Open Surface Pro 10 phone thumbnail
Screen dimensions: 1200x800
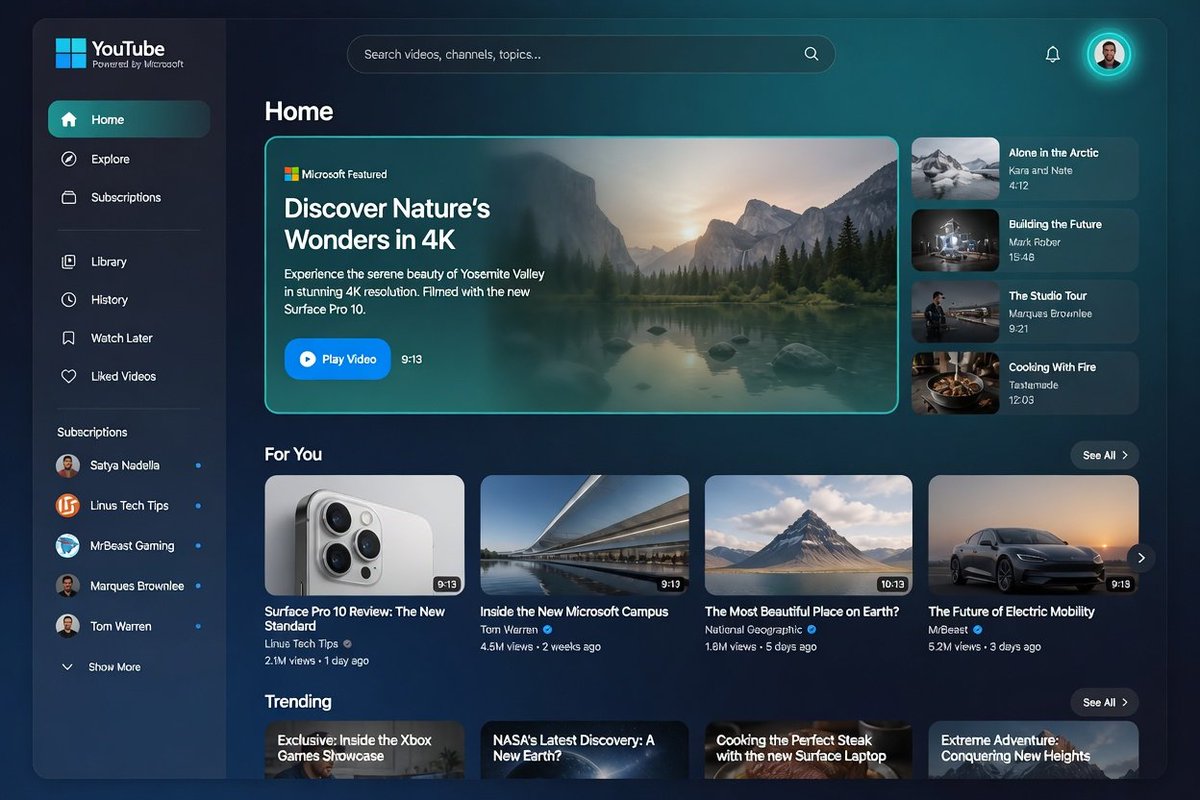[x=364, y=535]
